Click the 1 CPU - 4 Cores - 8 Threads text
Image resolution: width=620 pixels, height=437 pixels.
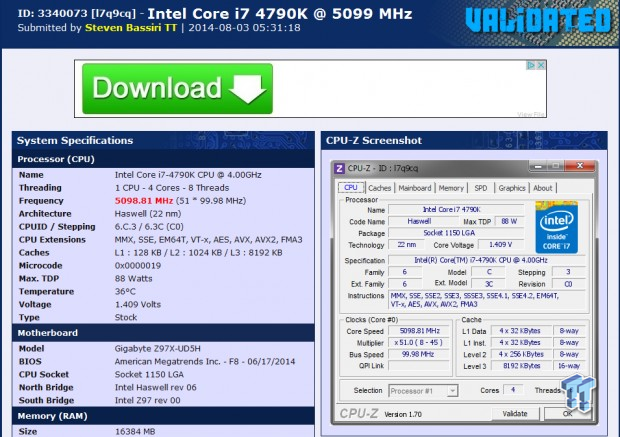172,187
